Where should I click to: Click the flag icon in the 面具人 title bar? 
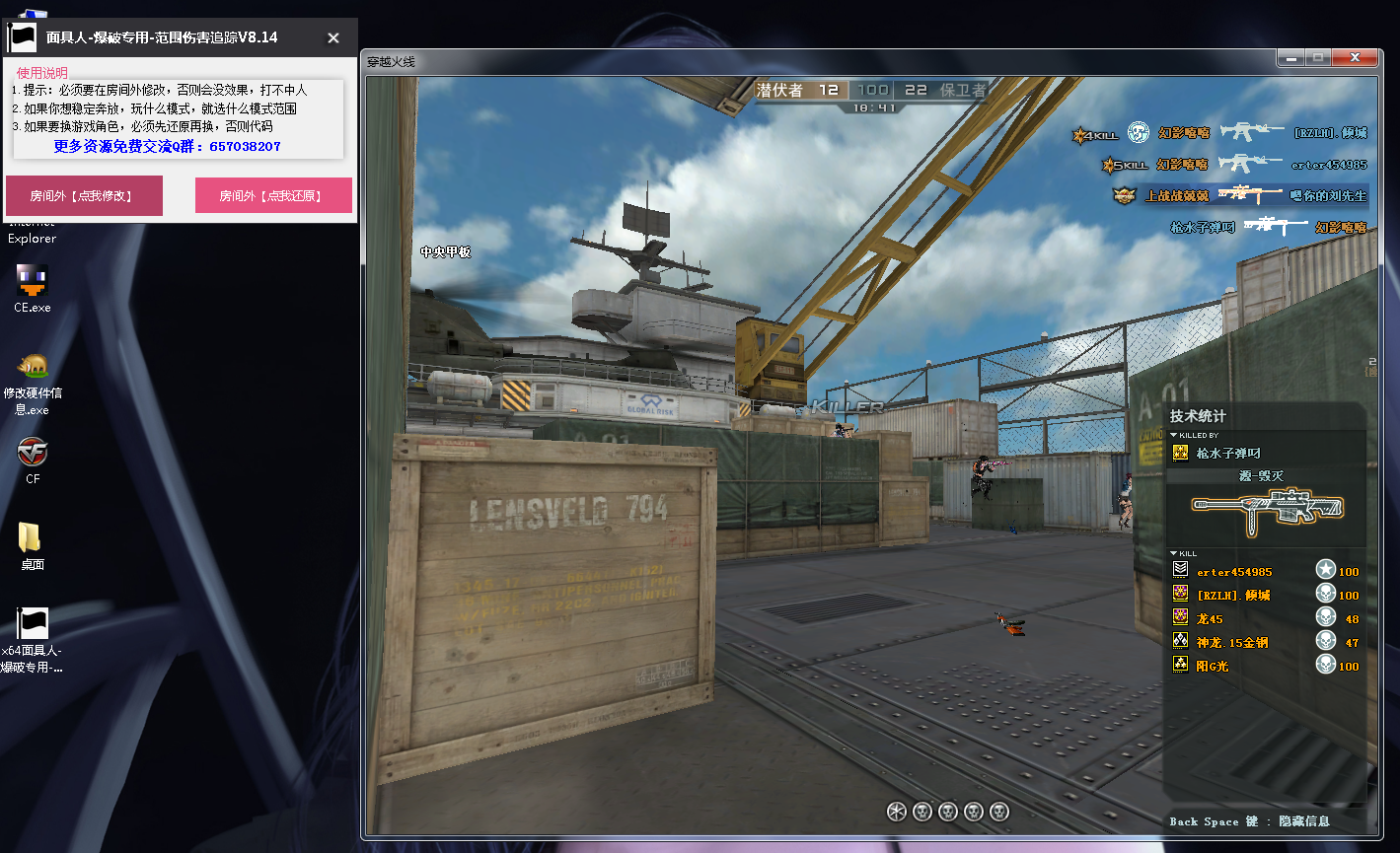(x=22, y=38)
